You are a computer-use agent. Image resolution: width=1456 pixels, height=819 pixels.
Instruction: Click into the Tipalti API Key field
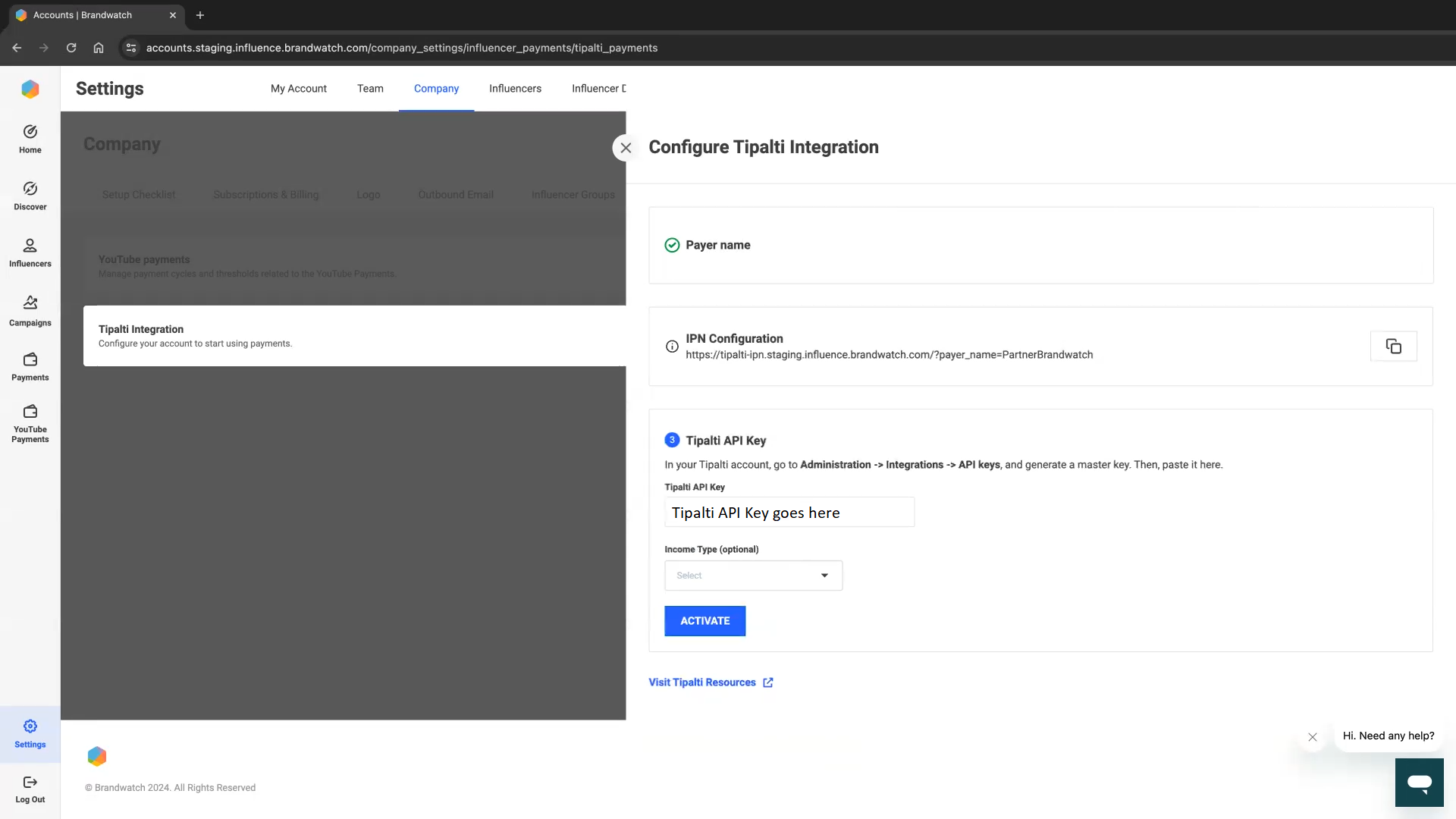[789, 512]
